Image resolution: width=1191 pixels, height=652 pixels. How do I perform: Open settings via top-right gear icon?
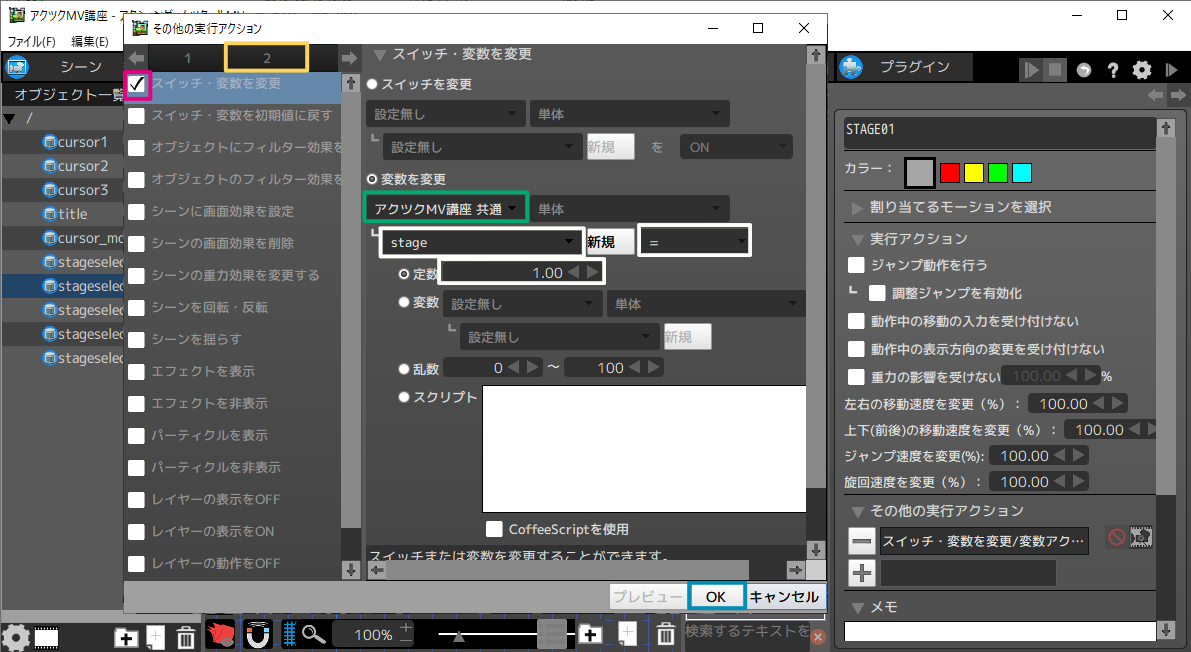point(1142,70)
